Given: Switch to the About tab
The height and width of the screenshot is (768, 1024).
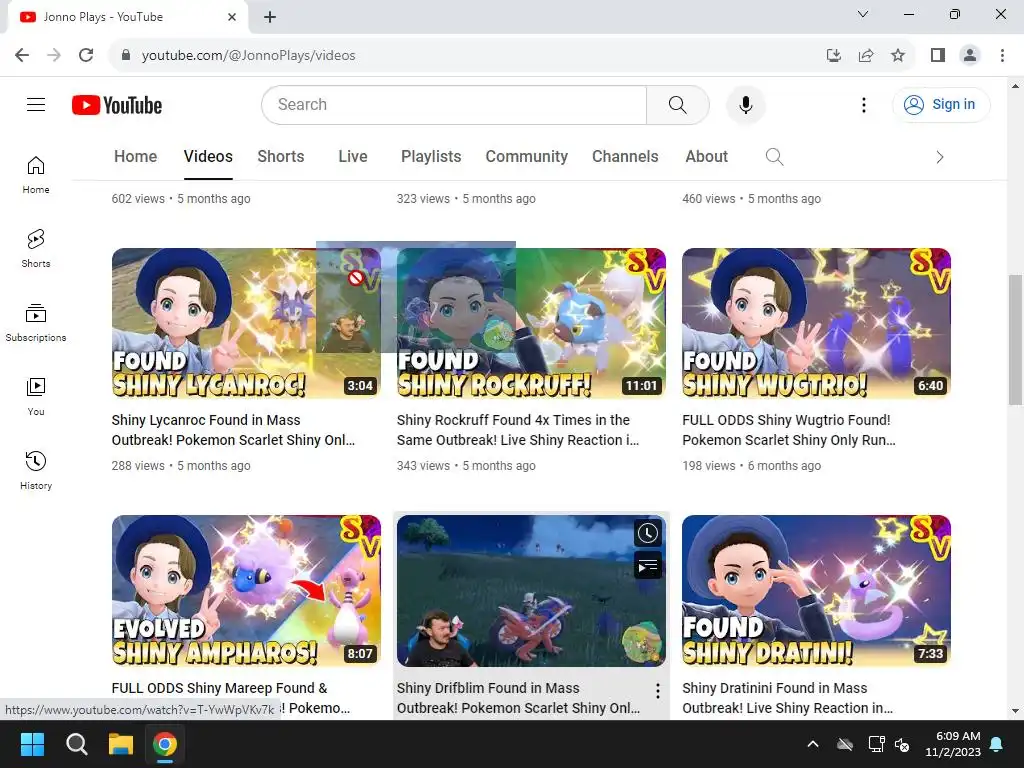Looking at the screenshot, I should [707, 157].
